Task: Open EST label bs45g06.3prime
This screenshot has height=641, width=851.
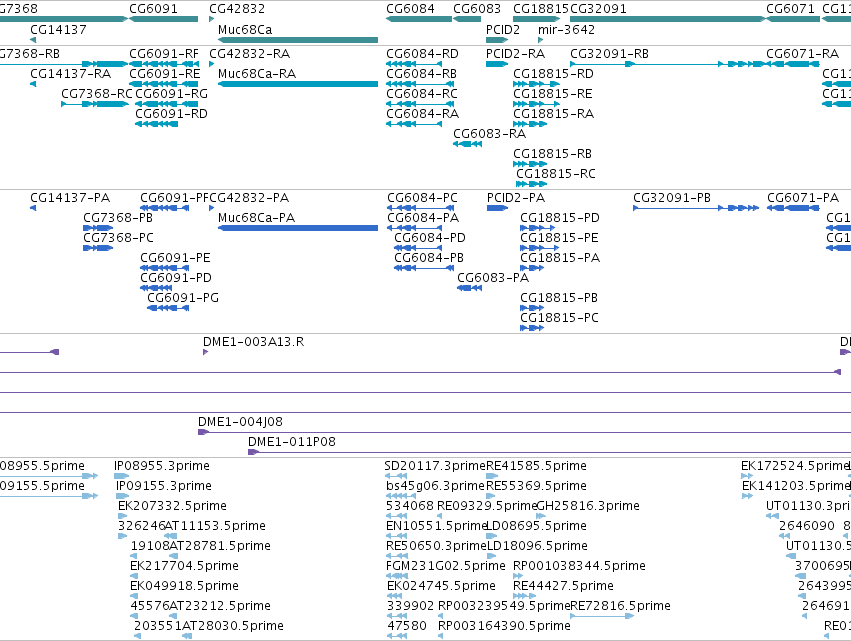Action: pyautogui.click(x=435, y=486)
